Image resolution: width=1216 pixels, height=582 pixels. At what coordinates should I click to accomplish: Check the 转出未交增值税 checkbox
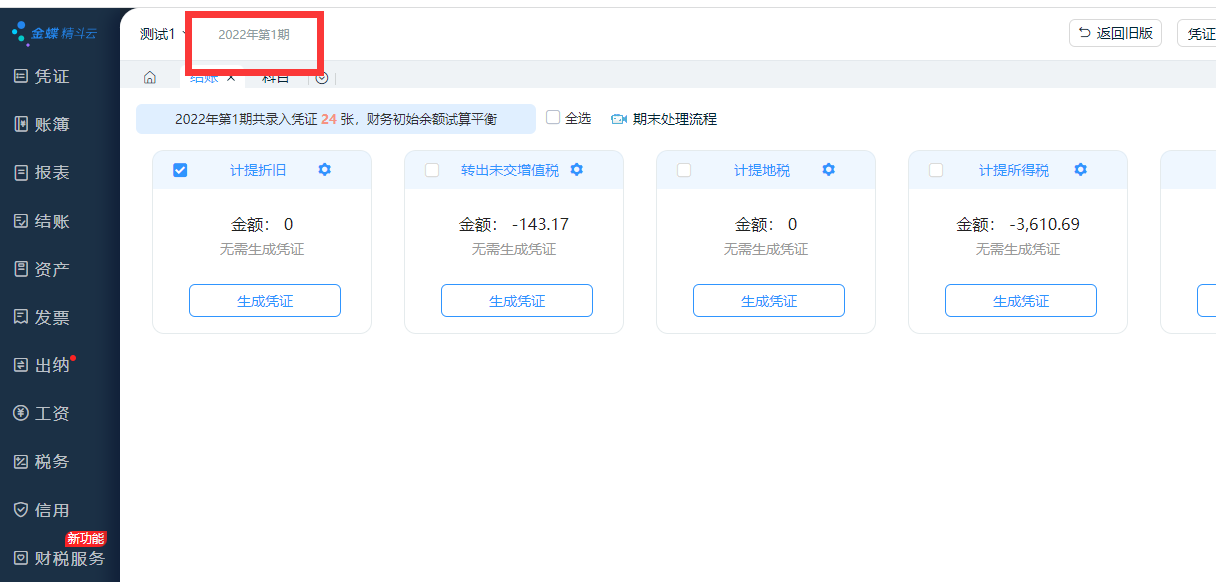coord(432,170)
